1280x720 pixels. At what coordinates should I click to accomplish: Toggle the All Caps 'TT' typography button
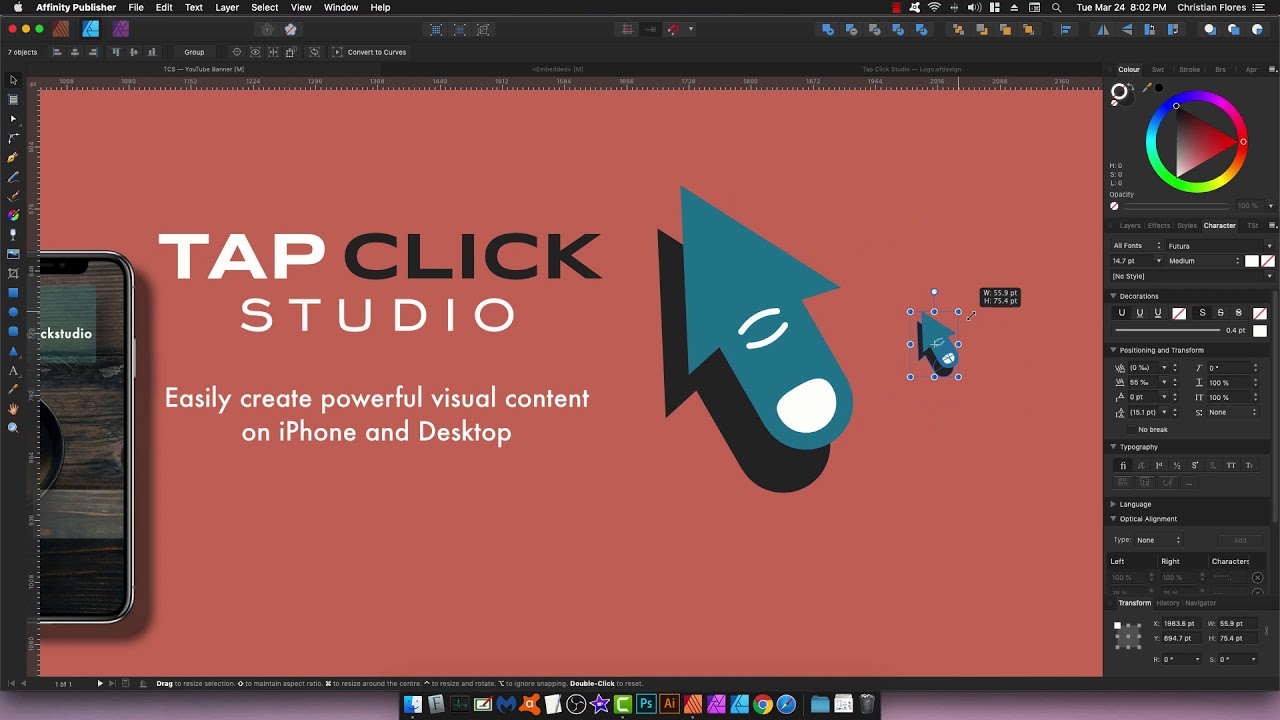coord(1231,465)
